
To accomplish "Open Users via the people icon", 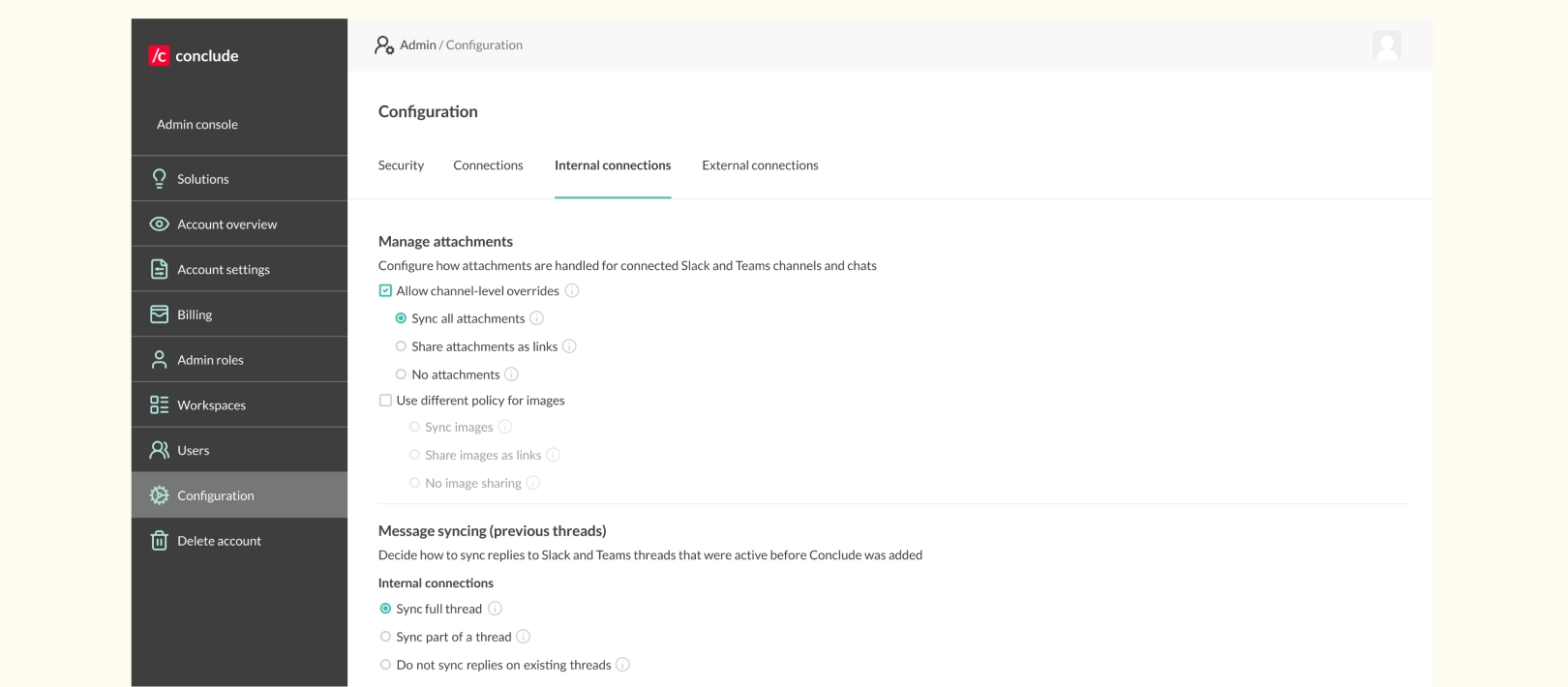I will click(159, 449).
